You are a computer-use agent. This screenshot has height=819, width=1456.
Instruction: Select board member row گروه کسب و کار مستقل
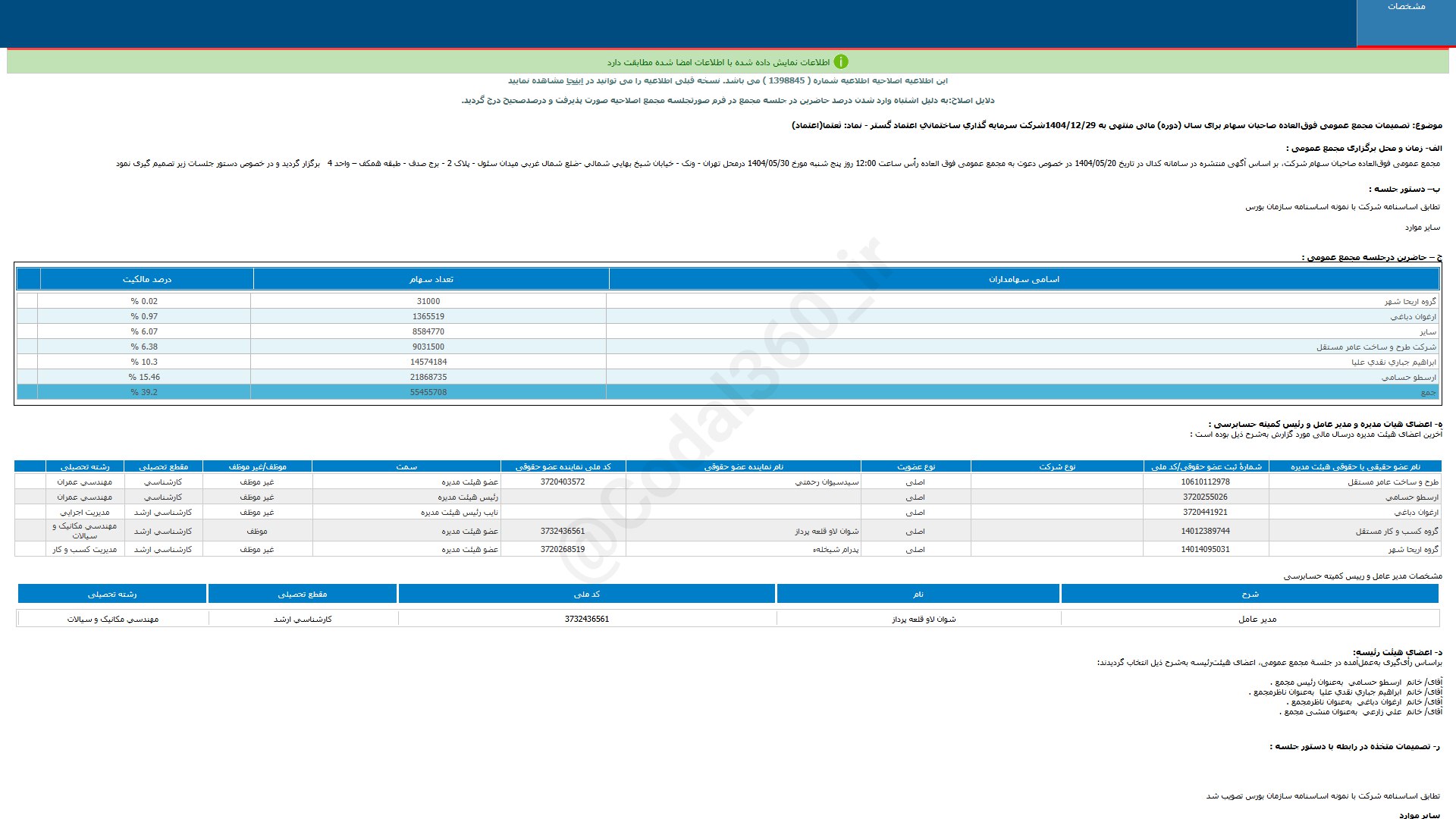(x=1396, y=531)
